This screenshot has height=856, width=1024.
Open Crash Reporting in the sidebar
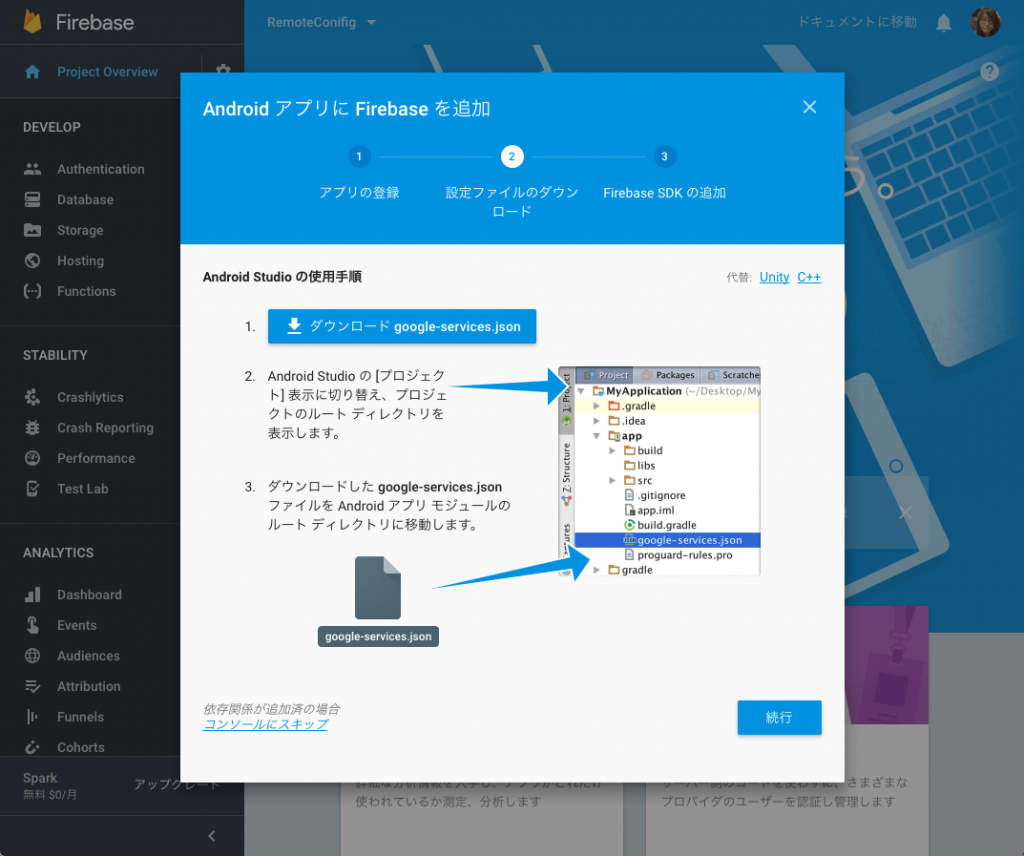coord(105,428)
